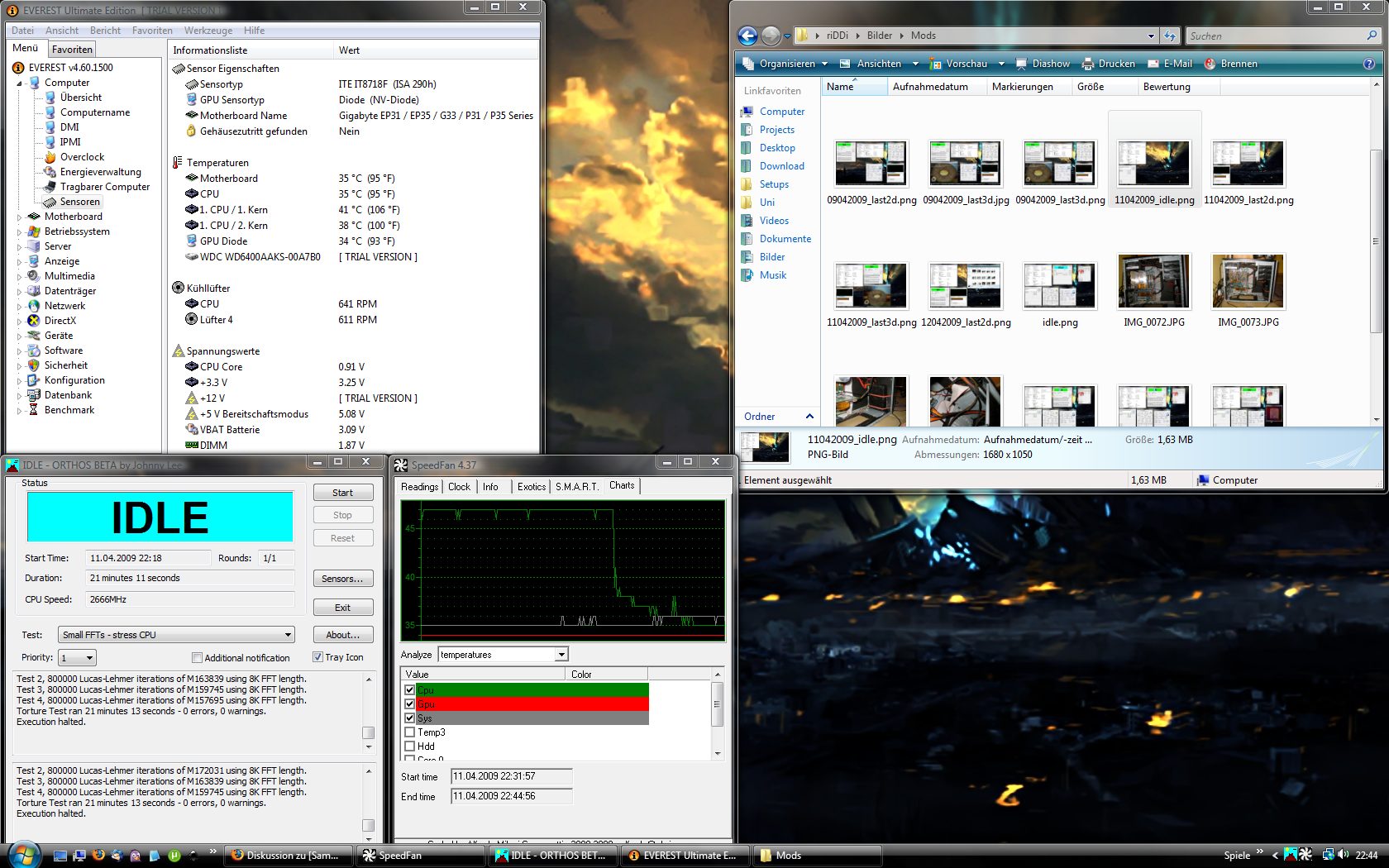
Task: Click the Multimedia icon in EVEREST tree
Action: [34, 276]
